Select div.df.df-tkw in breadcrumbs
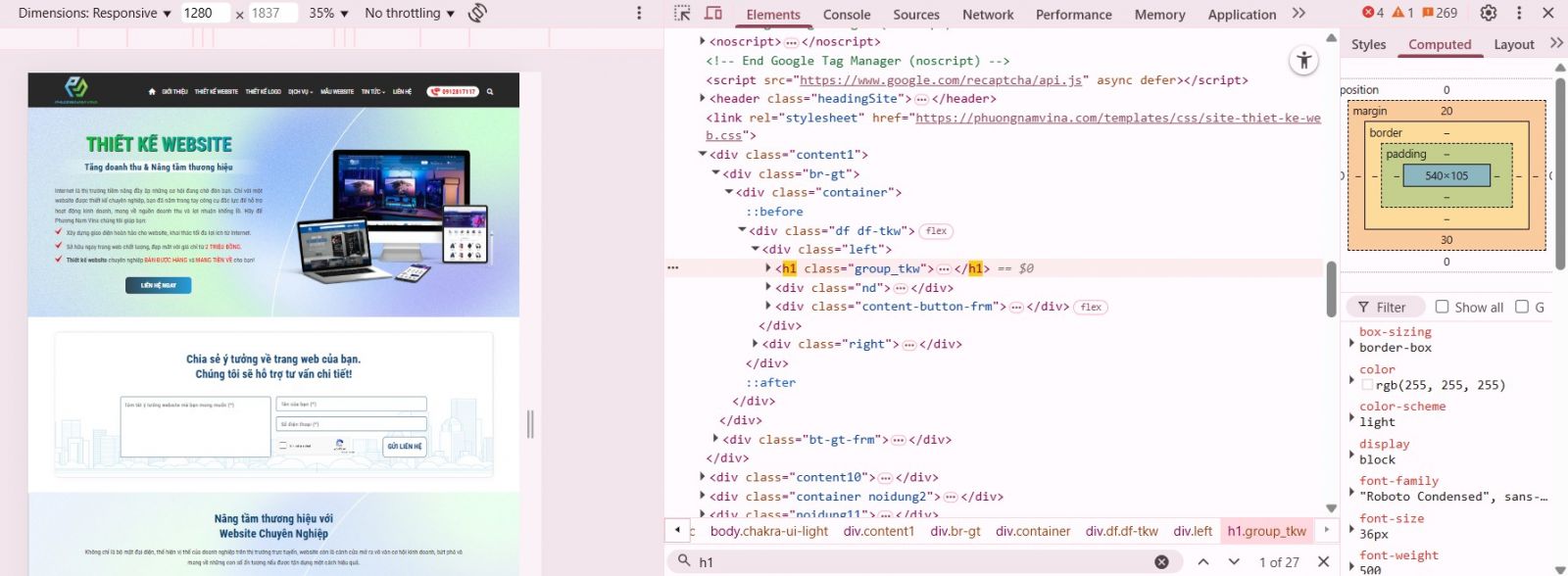The image size is (1568, 576). (1122, 531)
